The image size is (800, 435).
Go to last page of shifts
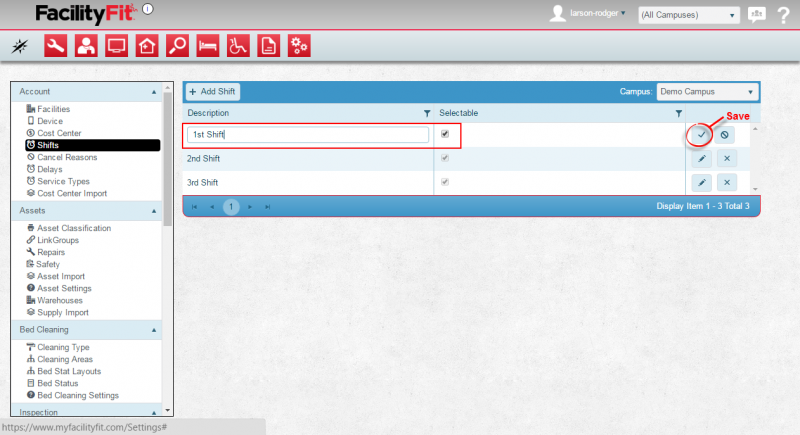pyautogui.click(x=268, y=207)
